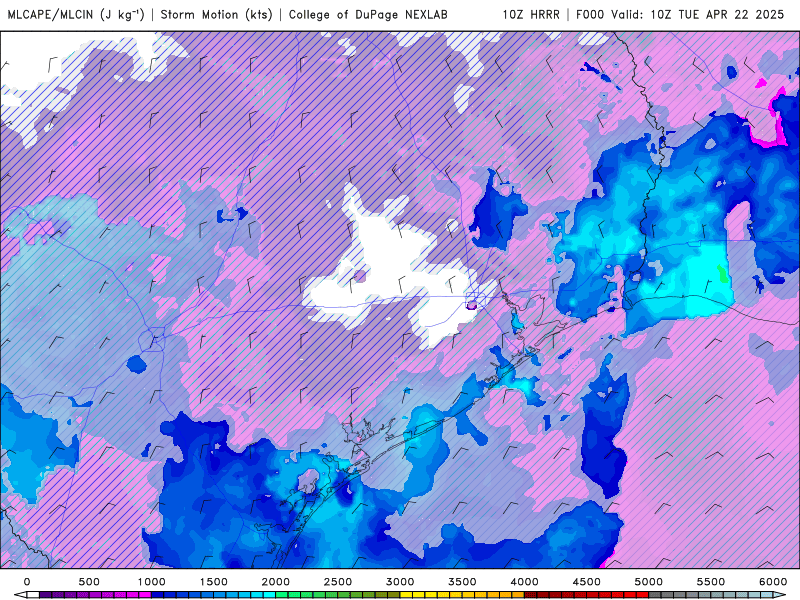Click the '3000' color scale label
The image size is (800, 600).
coord(400,582)
